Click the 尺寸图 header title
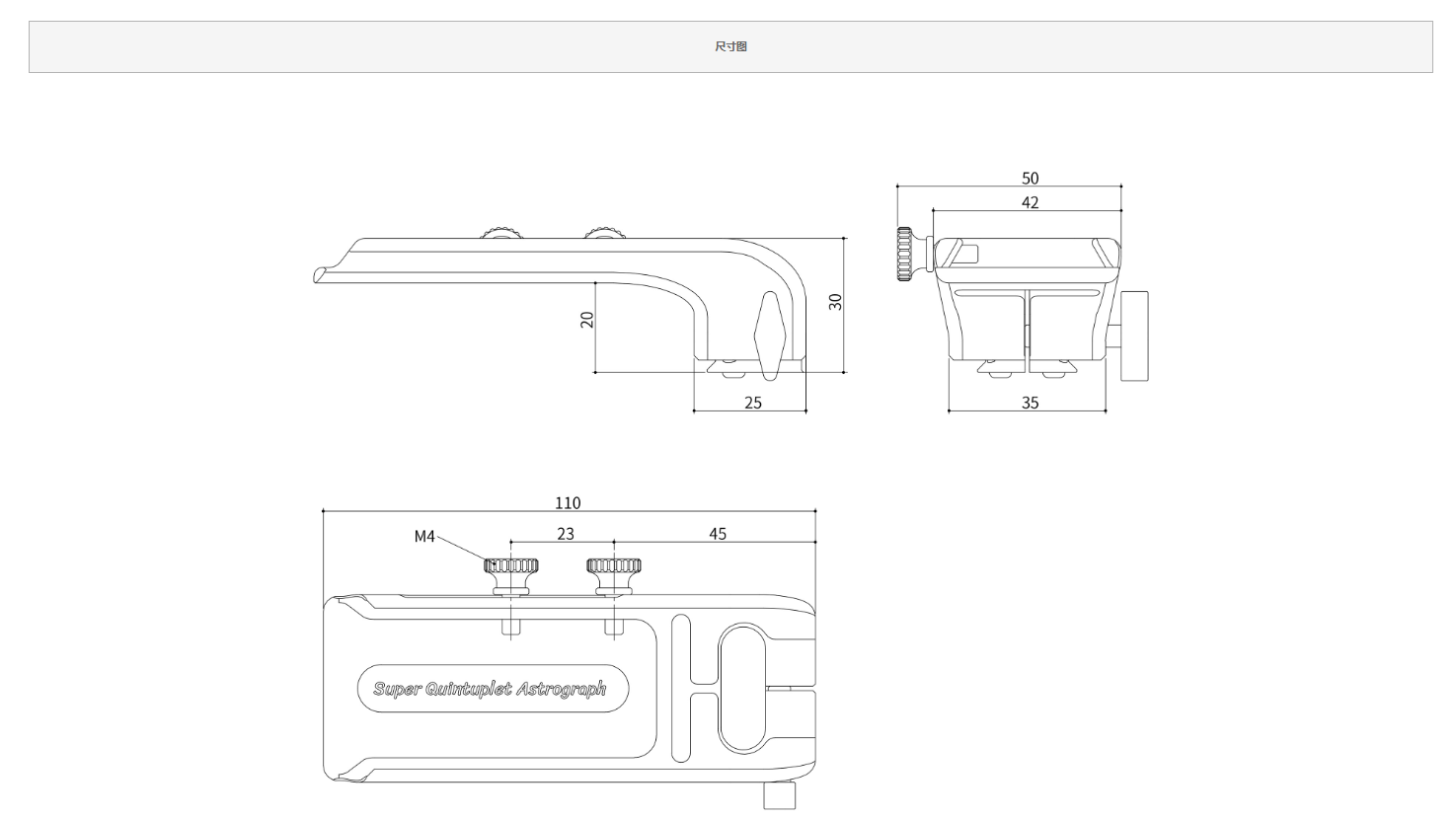1456x819 pixels. pyautogui.click(x=730, y=46)
